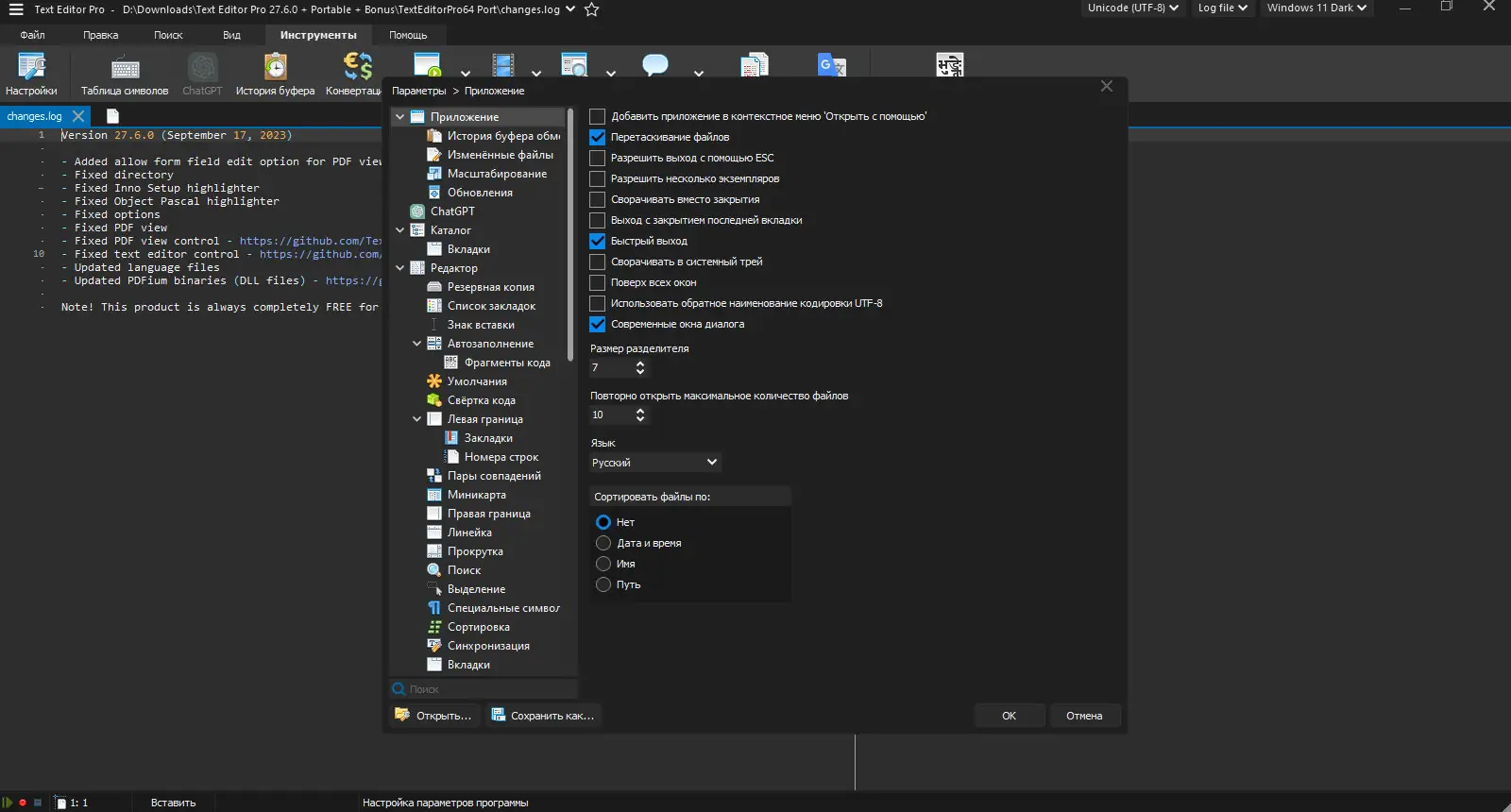Click the Обновления tree icon
This screenshot has height=812, width=1511.
(434, 193)
